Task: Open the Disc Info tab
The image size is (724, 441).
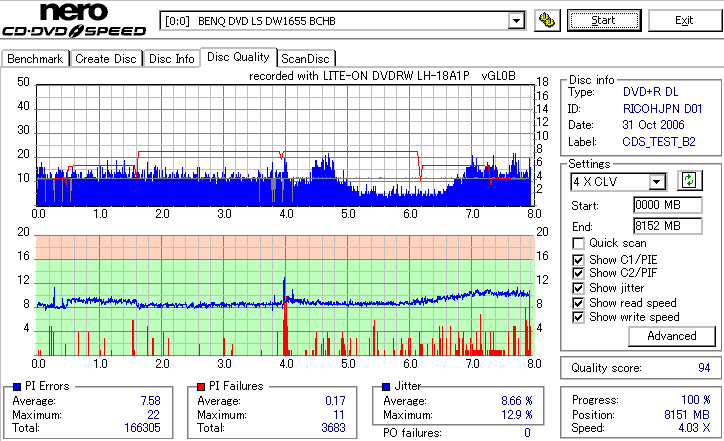Action: click(x=172, y=59)
